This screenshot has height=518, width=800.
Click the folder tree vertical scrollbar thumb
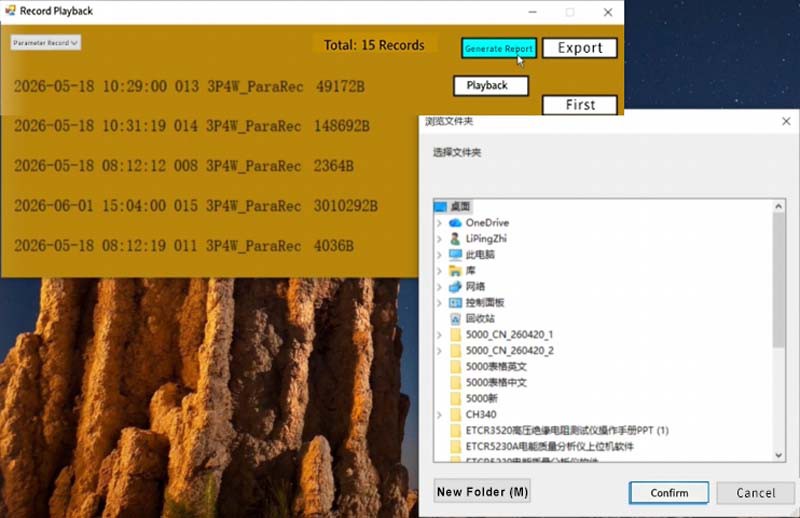pos(779,280)
